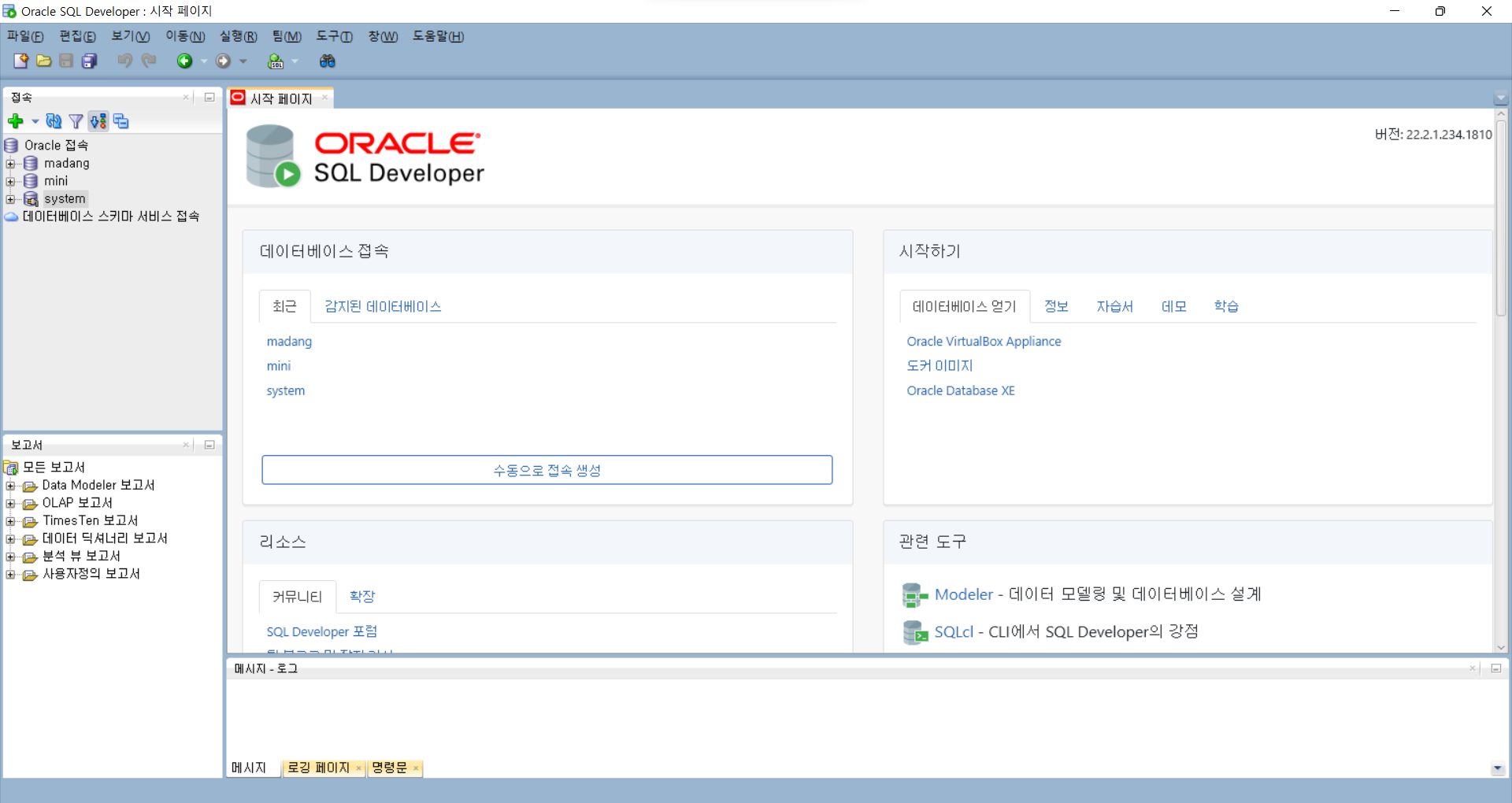This screenshot has height=803, width=1512.
Task: Open the Oracle VirtualBox Appliance link
Action: (x=984, y=341)
